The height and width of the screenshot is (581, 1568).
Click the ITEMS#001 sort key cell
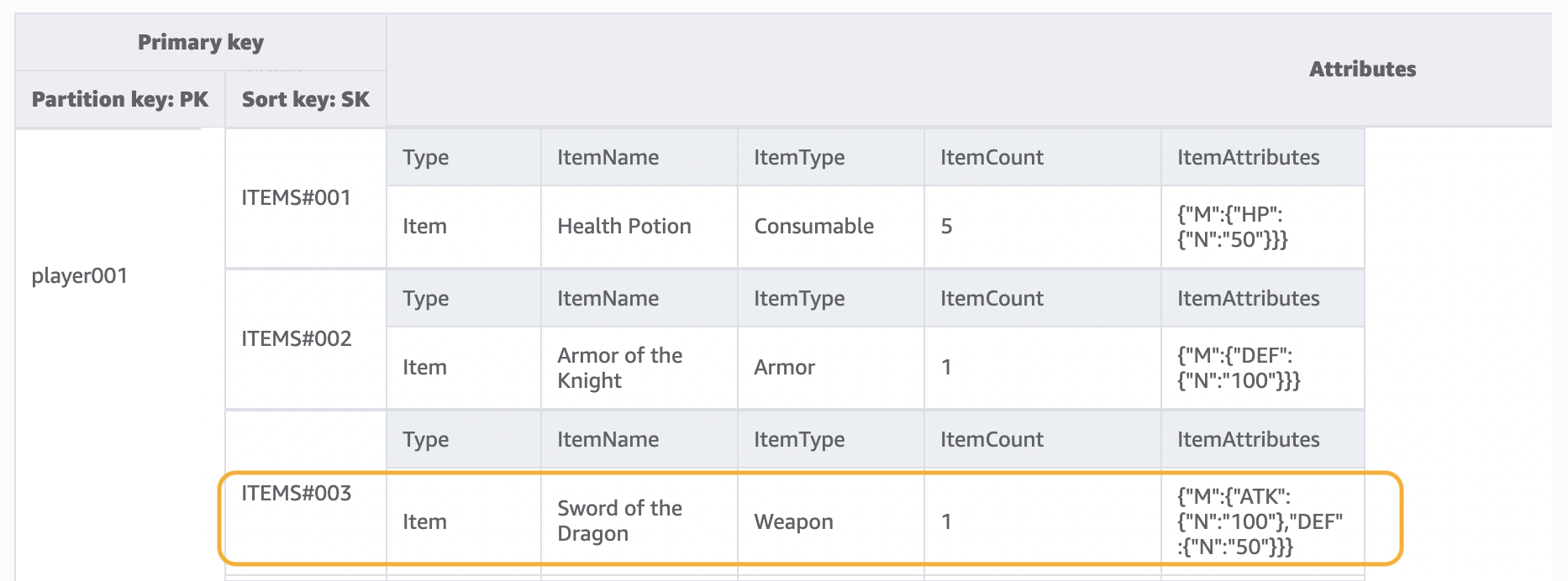pos(296,198)
